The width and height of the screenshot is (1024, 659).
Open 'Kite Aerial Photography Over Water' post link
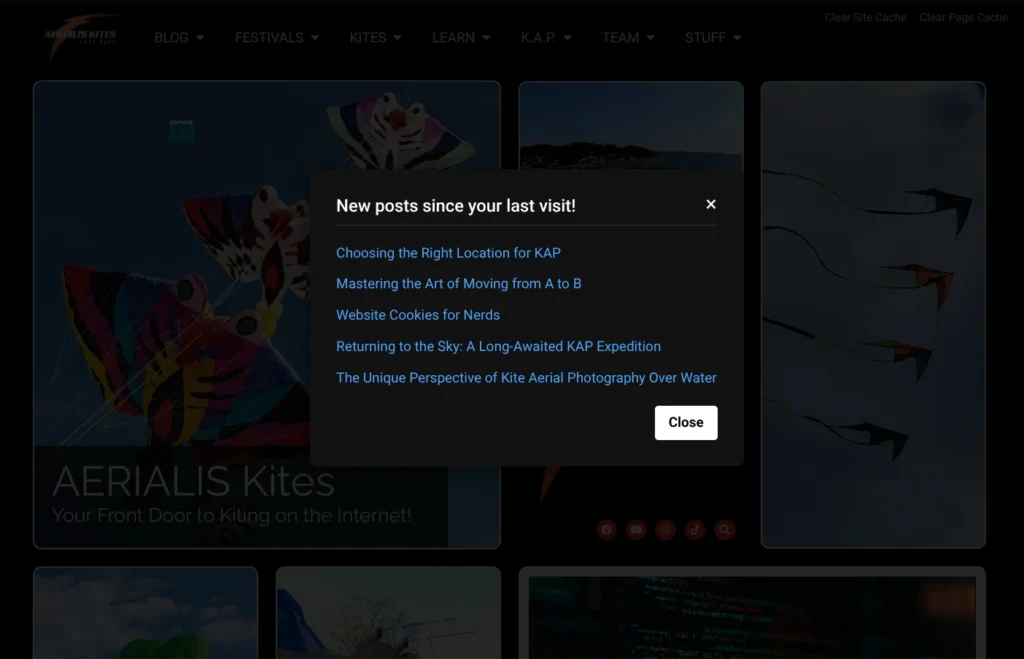pos(526,378)
